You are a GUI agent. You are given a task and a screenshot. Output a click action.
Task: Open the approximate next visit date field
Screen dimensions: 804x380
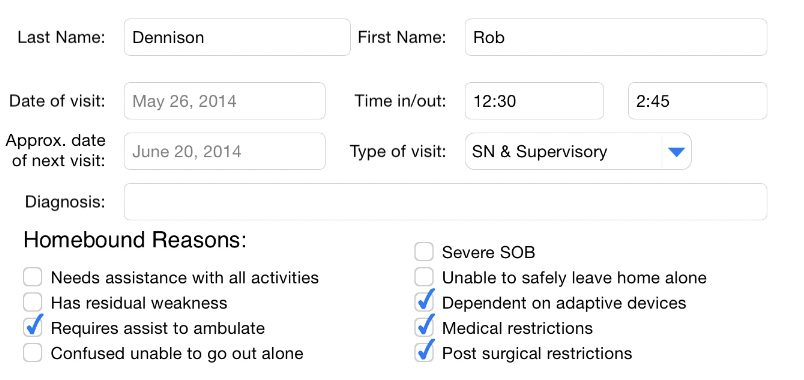(x=225, y=151)
